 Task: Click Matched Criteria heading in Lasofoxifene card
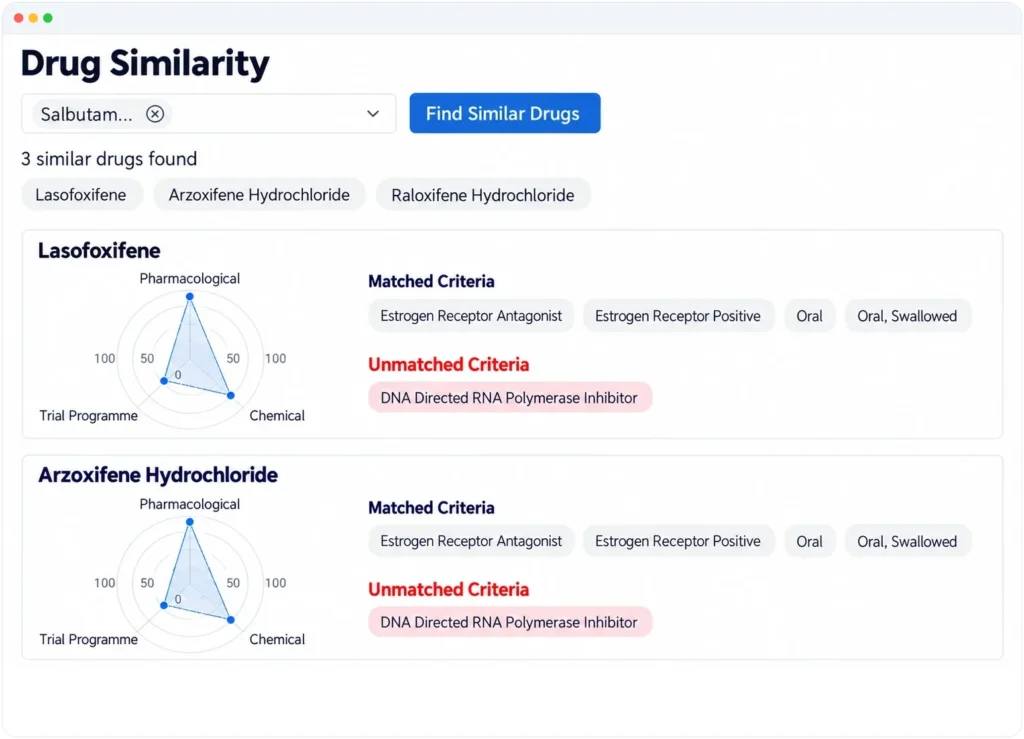[x=431, y=281]
